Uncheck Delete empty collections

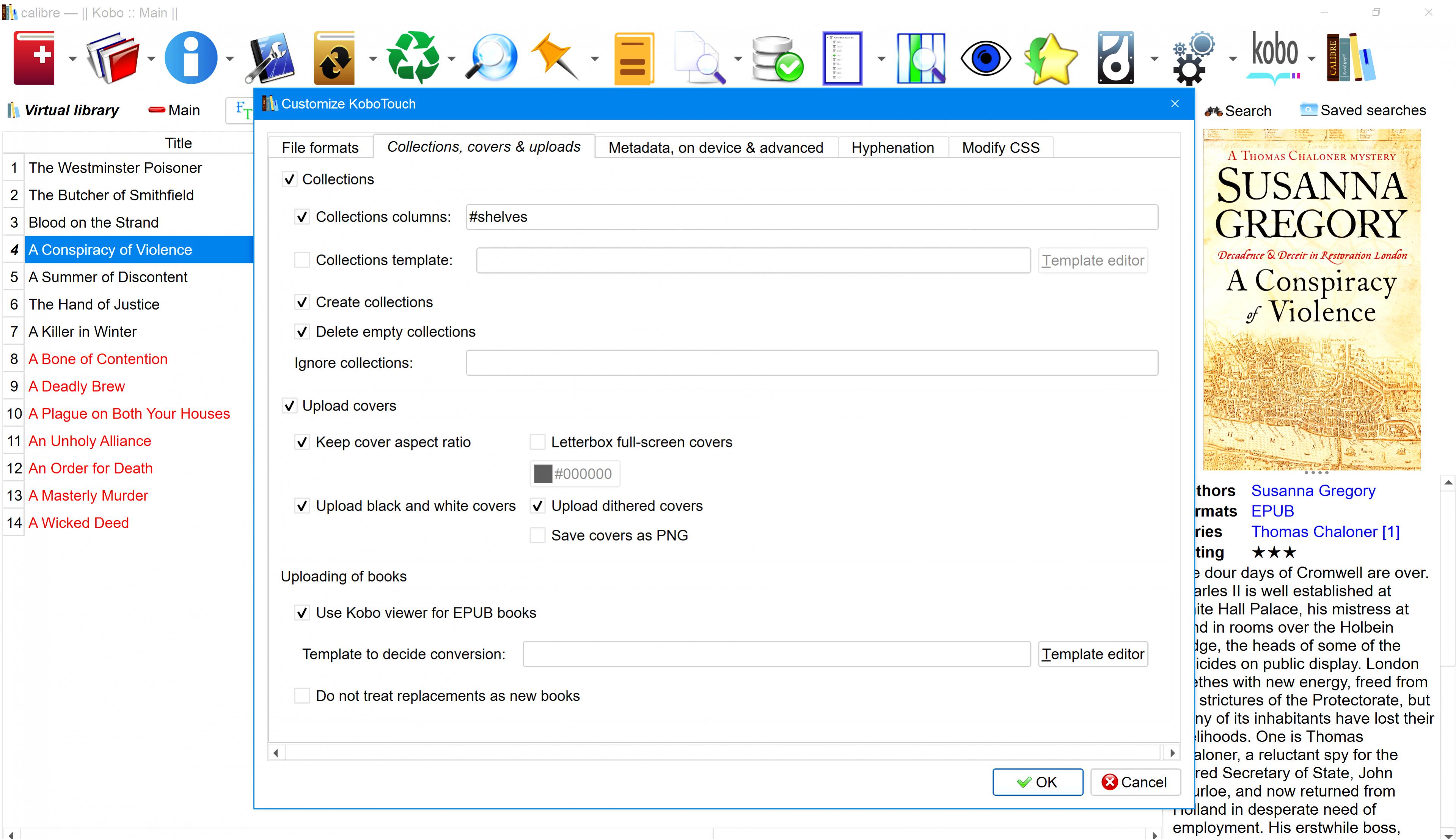302,332
